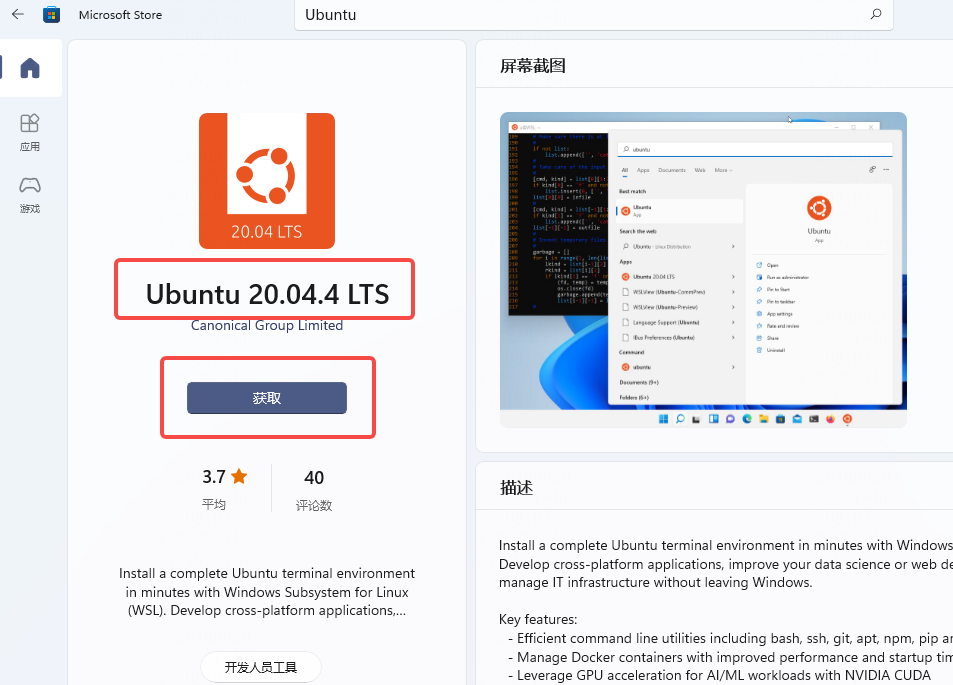953x685 pixels.
Task: Open the 开发人员工具 button
Action: point(260,666)
